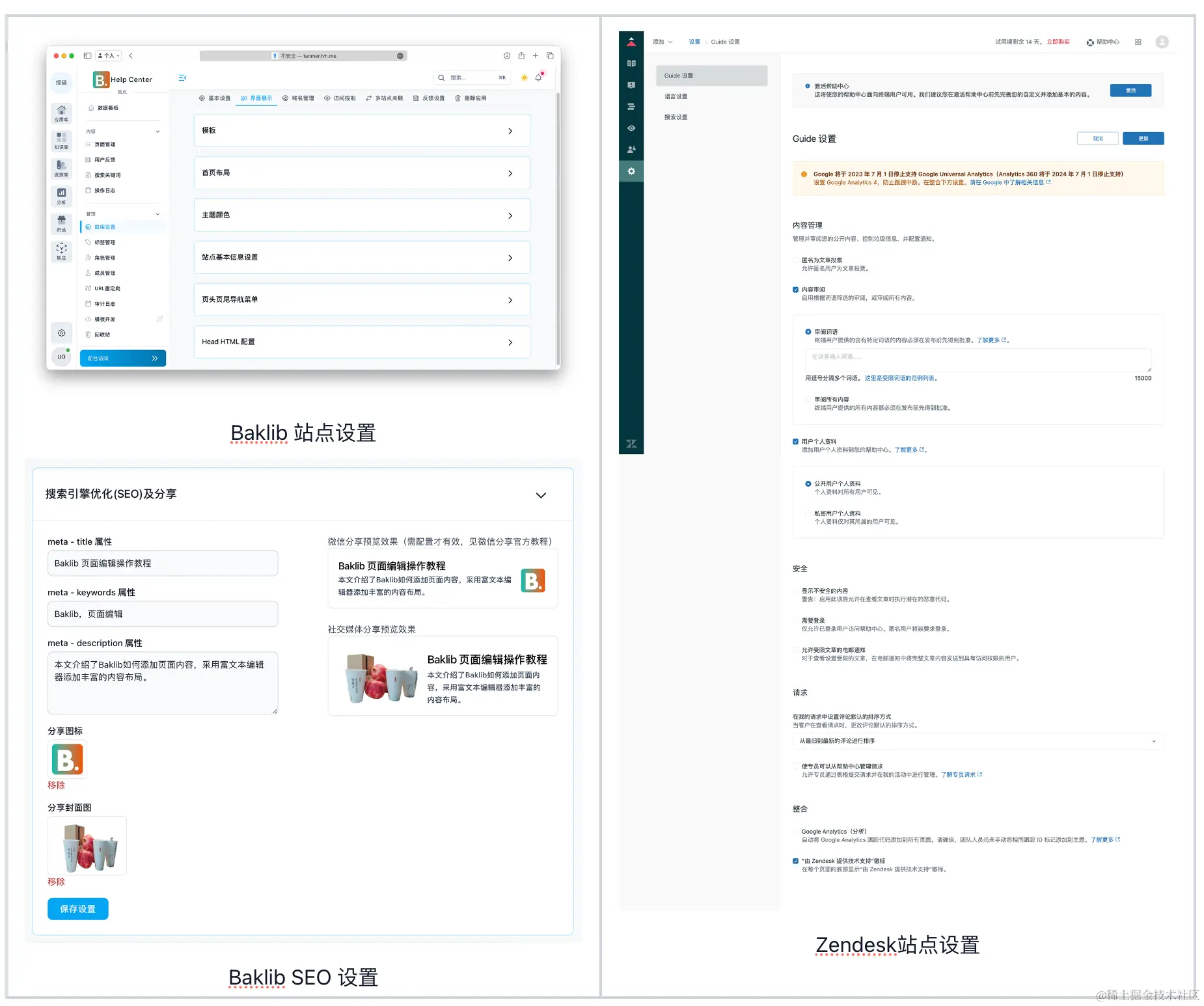The height and width of the screenshot is (1006, 1204).
Task: Select the 审阅词语 radio option
Action: (808, 332)
